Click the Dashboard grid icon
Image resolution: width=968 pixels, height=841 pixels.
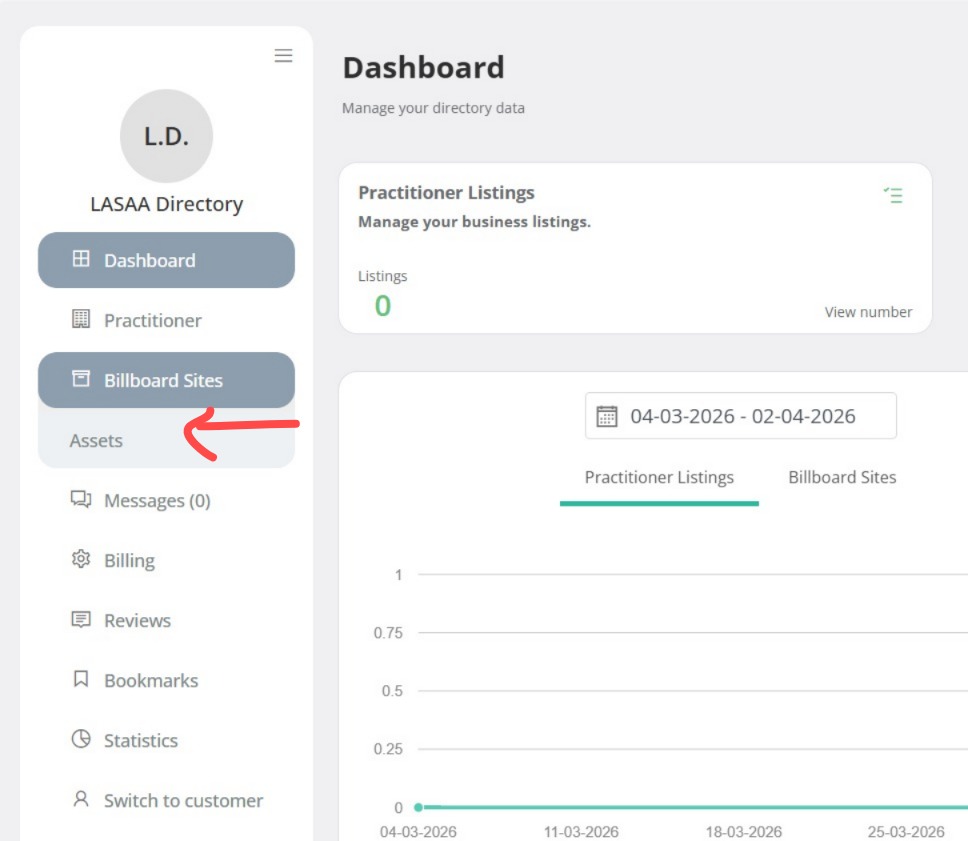click(x=81, y=260)
